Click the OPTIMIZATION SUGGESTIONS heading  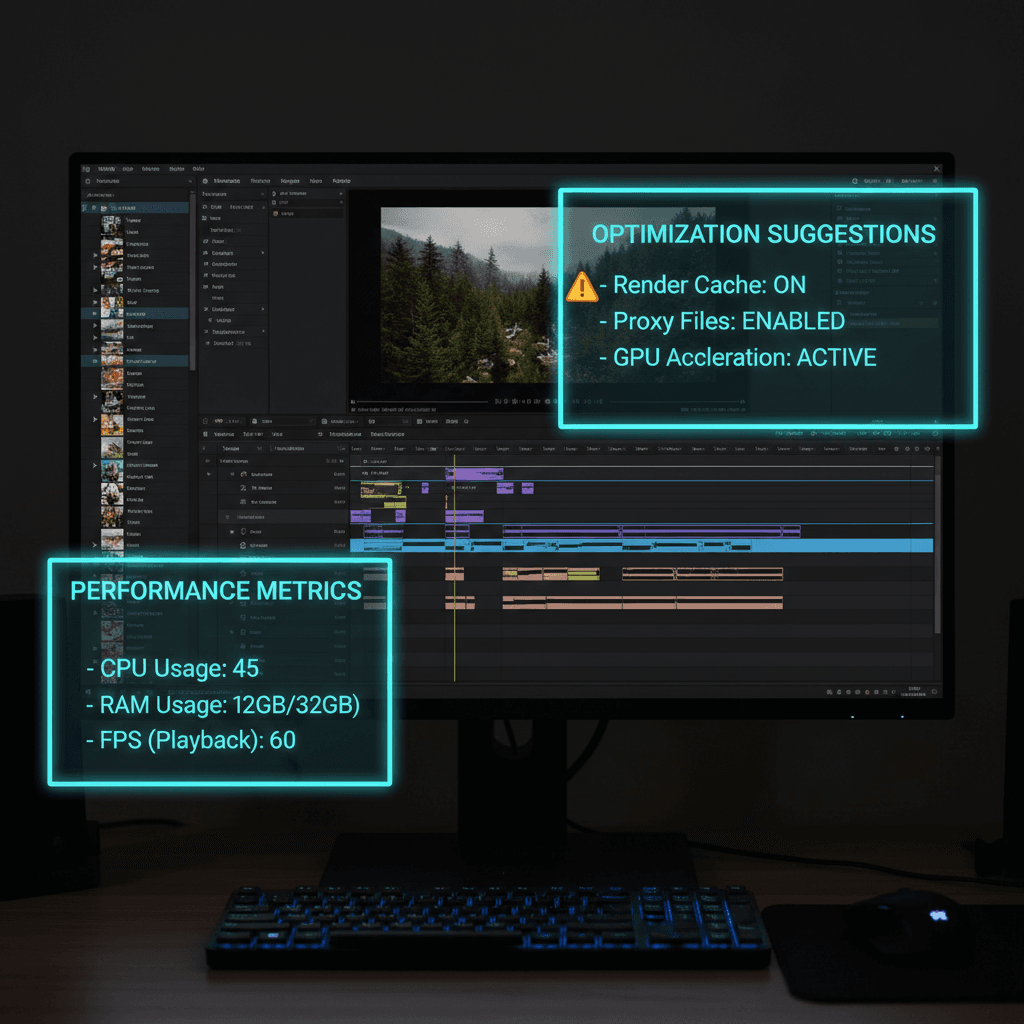(x=763, y=234)
